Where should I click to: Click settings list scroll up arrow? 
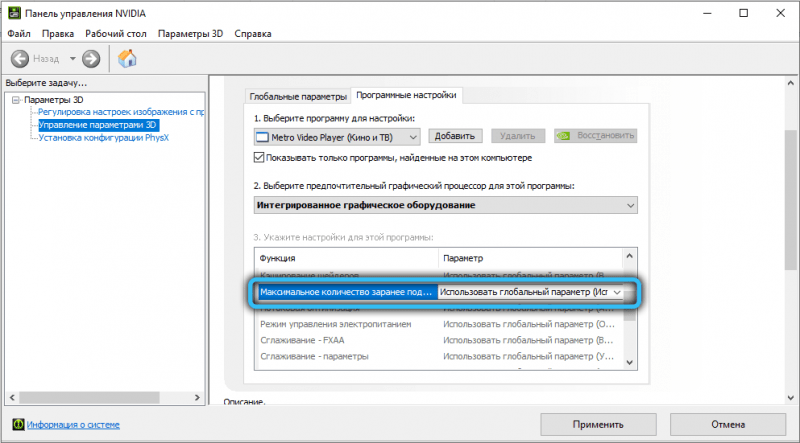click(x=630, y=256)
